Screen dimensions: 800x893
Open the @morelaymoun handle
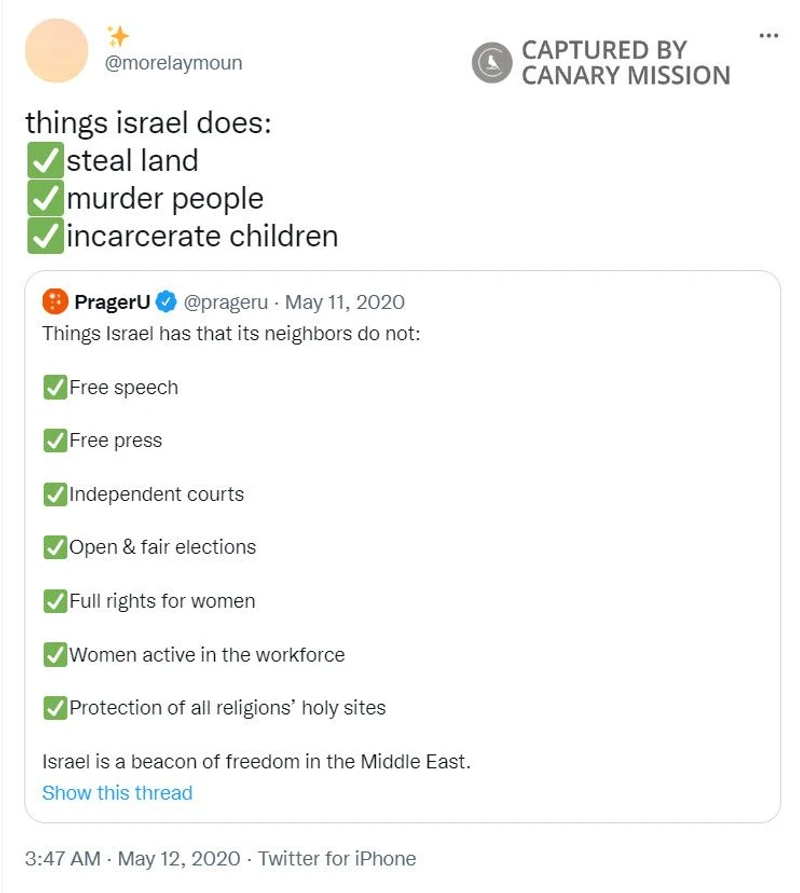173,63
